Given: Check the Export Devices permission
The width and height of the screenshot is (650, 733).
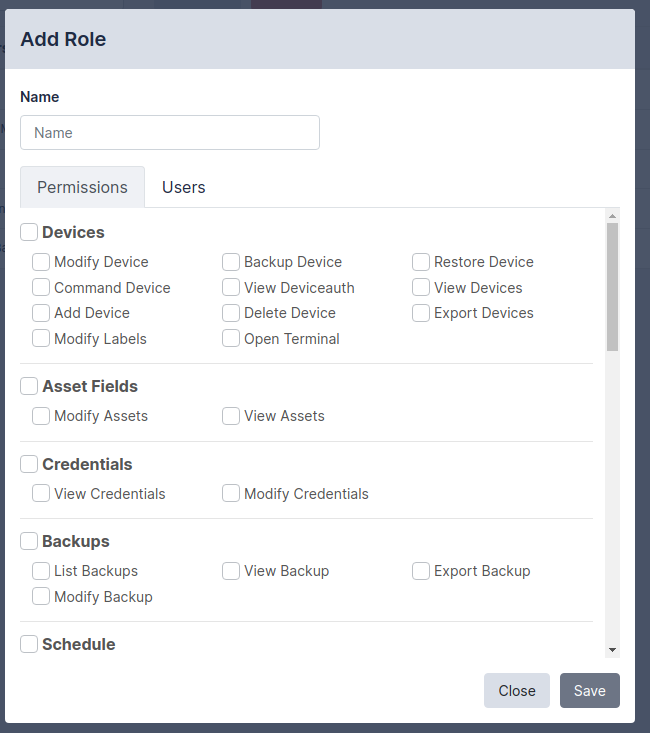Looking at the screenshot, I should (421, 313).
